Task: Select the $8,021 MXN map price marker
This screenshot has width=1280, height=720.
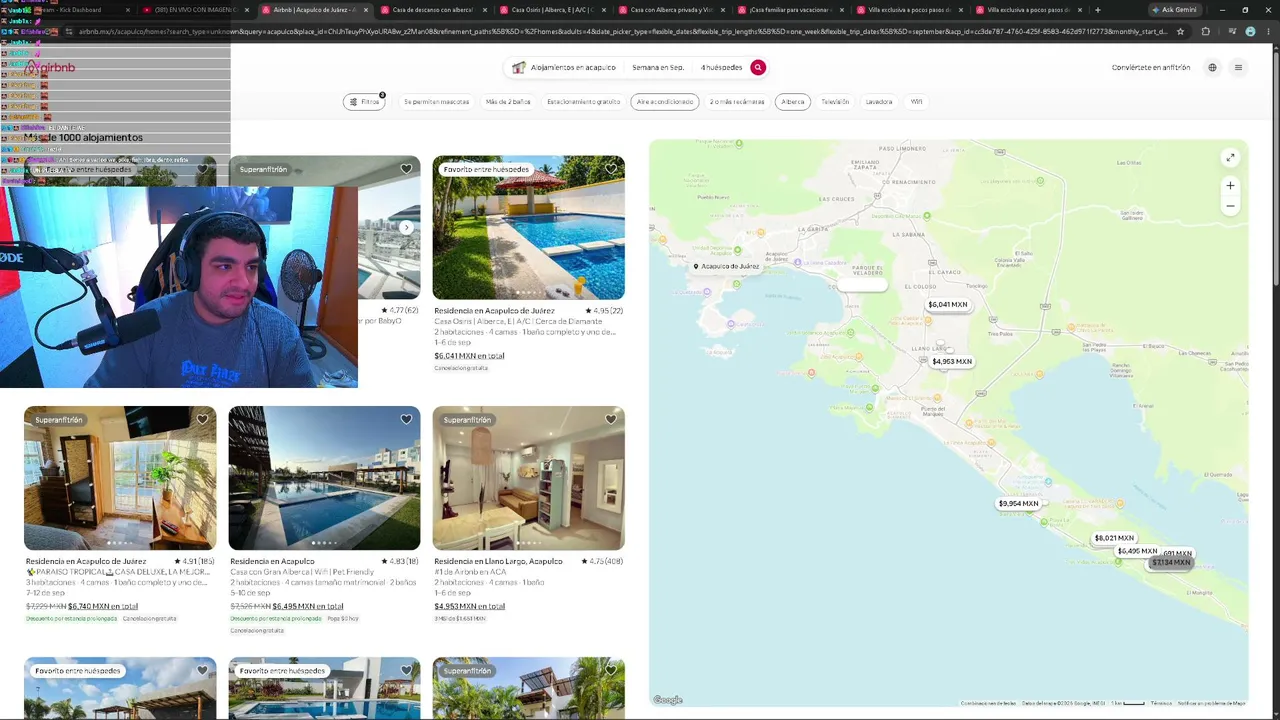Action: (x=1114, y=538)
